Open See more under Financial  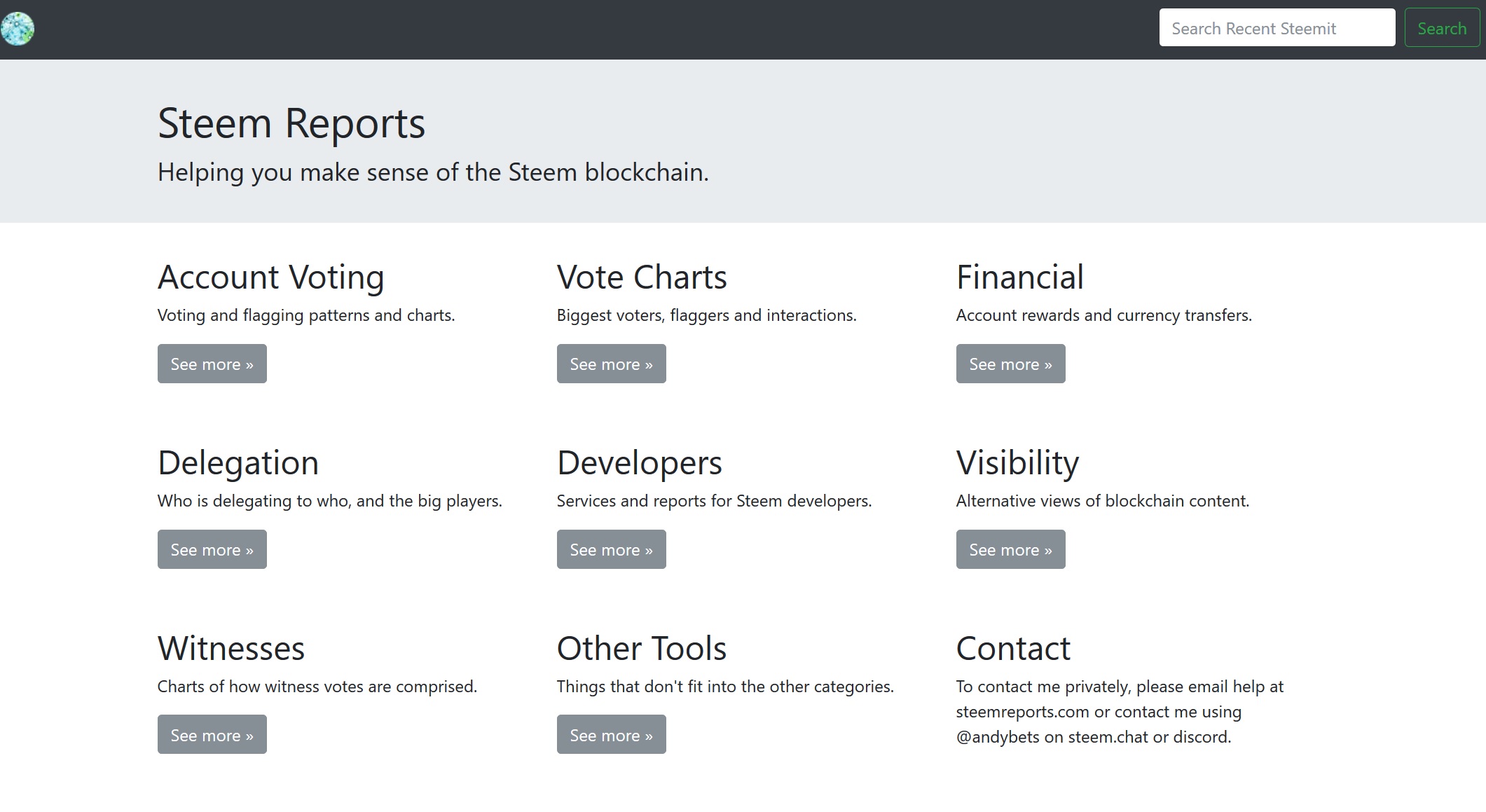pyautogui.click(x=1011, y=364)
